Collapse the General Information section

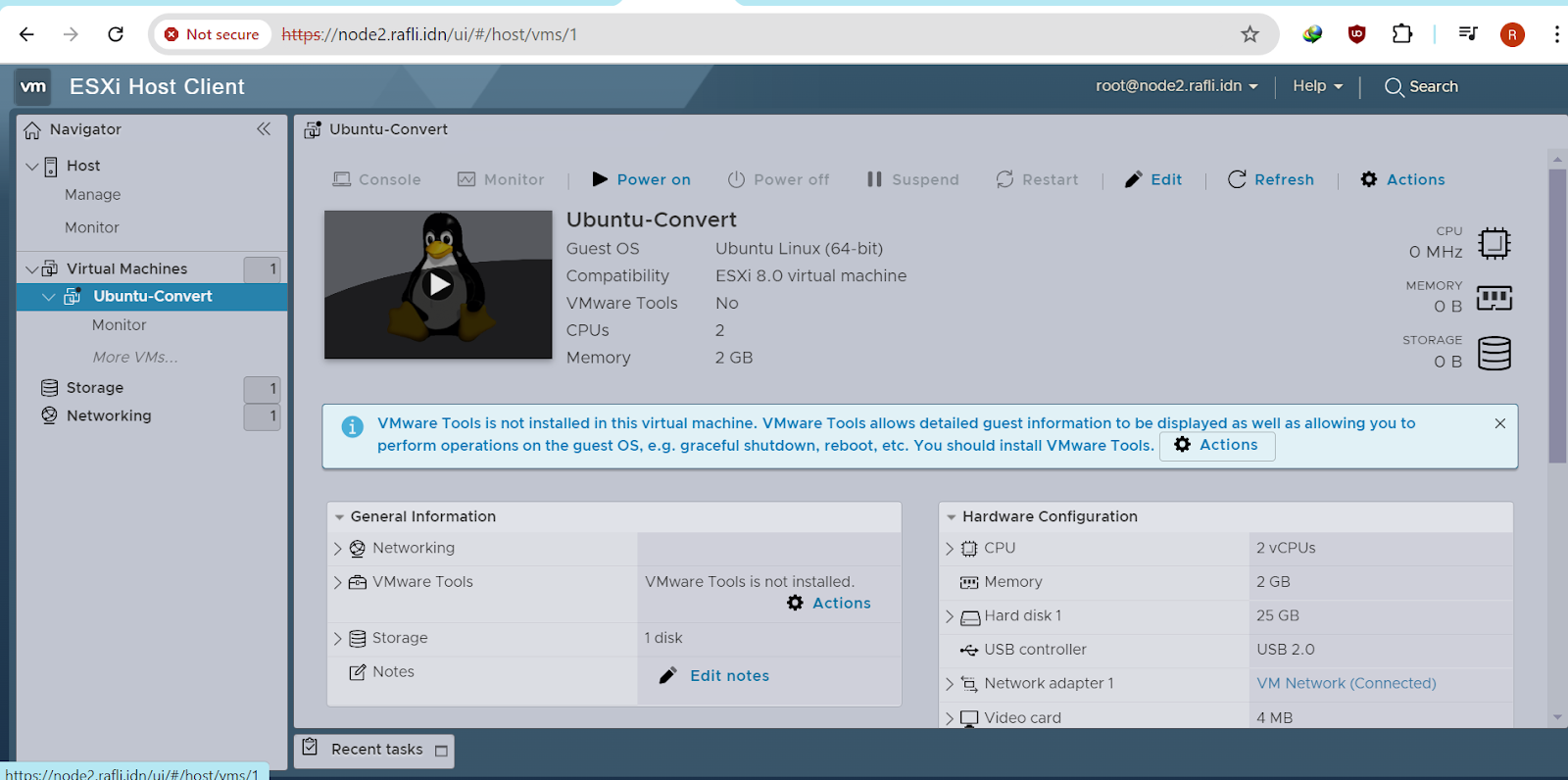(339, 516)
